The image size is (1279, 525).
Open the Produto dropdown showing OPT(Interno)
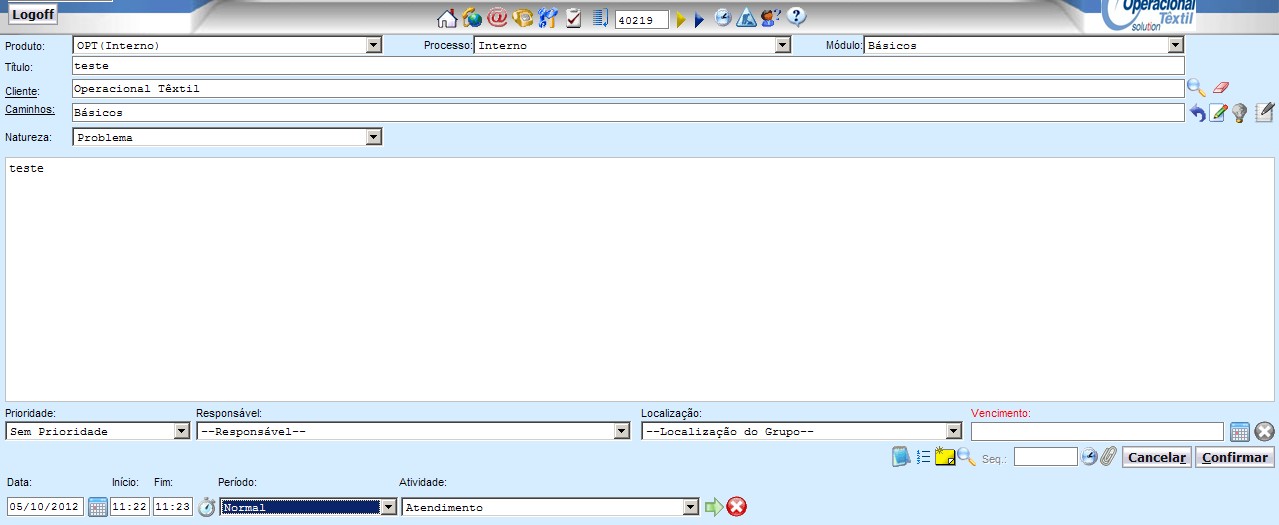pyautogui.click(x=227, y=45)
